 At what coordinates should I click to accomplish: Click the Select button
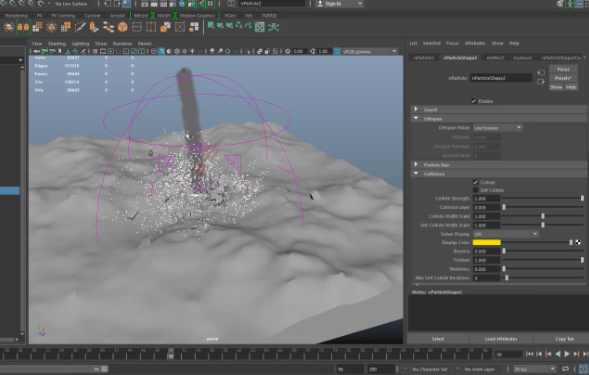tap(438, 339)
